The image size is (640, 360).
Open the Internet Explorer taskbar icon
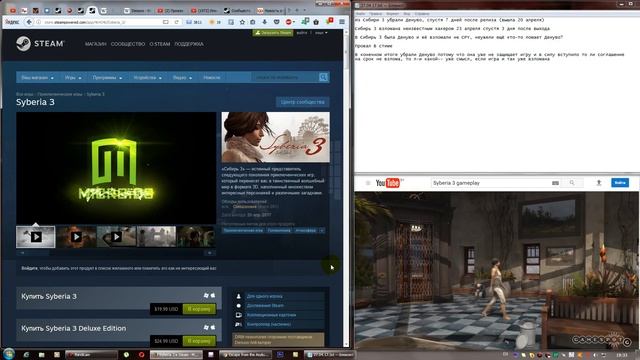point(27,355)
